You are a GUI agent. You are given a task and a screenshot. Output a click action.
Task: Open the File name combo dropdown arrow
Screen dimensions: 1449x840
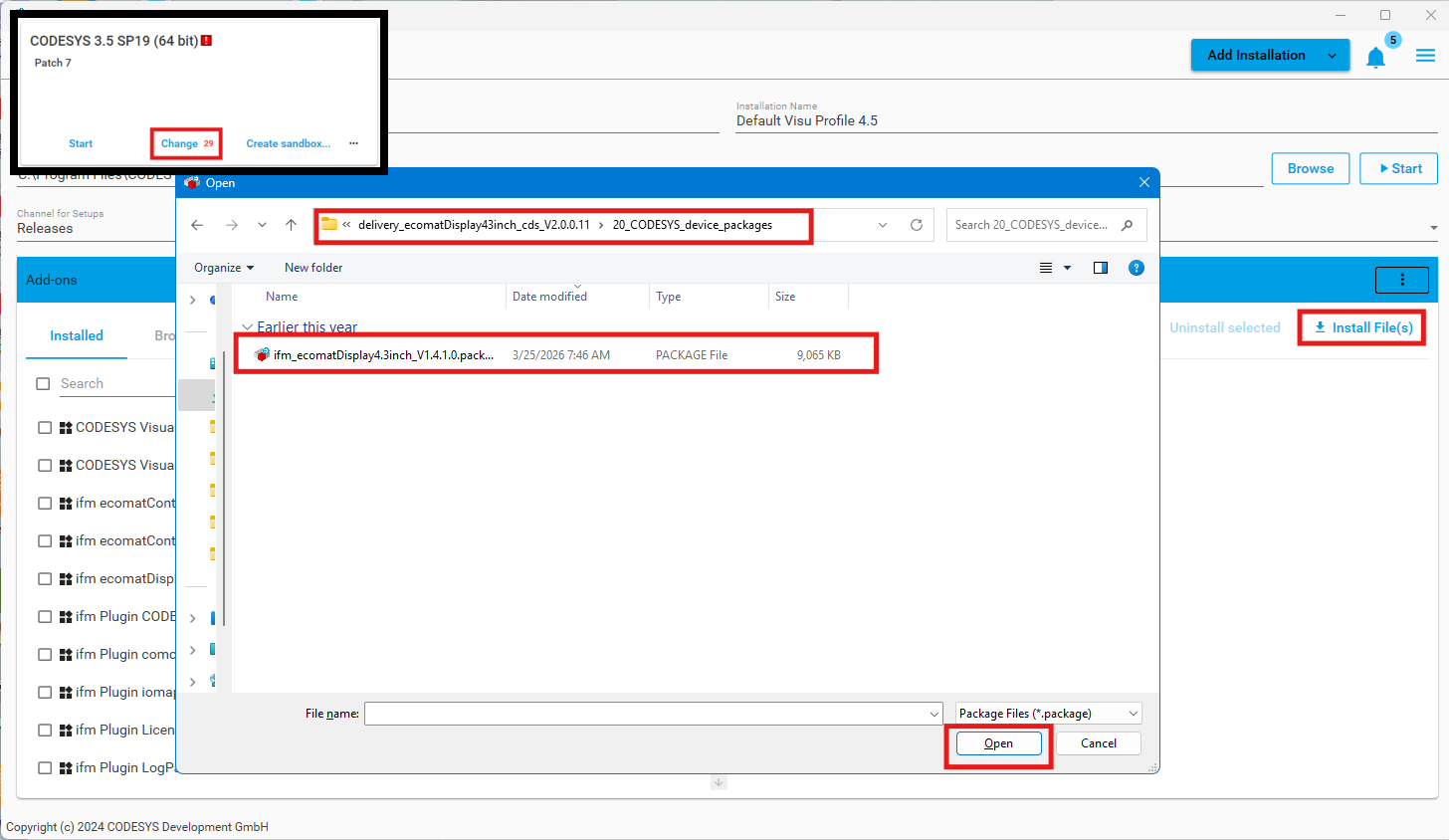(934, 714)
